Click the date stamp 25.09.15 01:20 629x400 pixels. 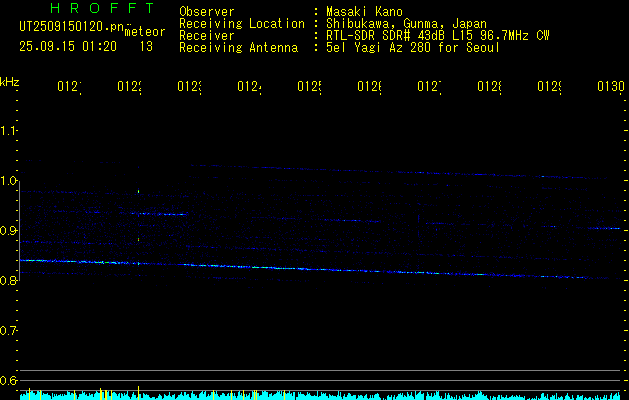click(68, 47)
